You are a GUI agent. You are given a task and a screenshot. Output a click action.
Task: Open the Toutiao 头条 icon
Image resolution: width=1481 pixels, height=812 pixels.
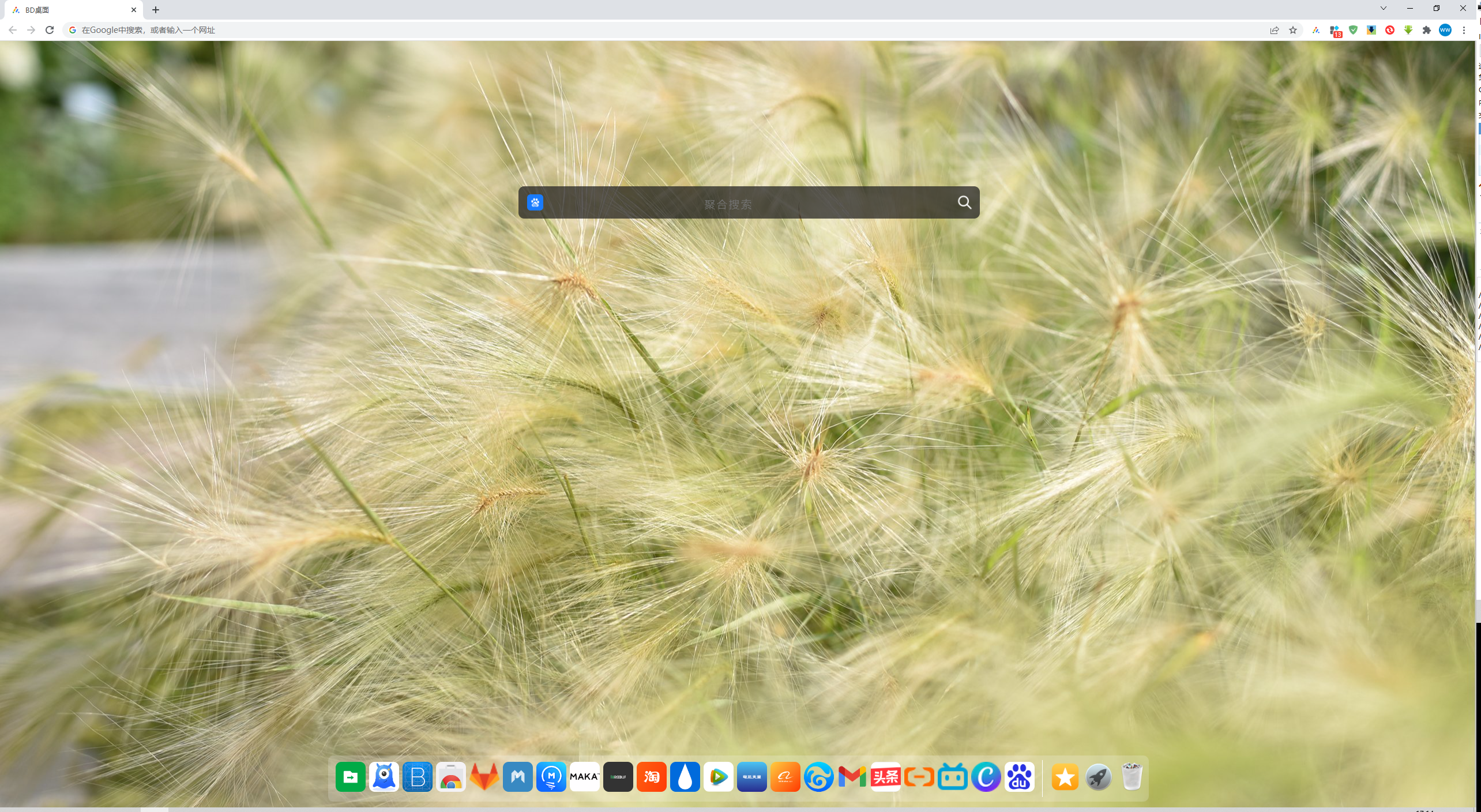[886, 777]
